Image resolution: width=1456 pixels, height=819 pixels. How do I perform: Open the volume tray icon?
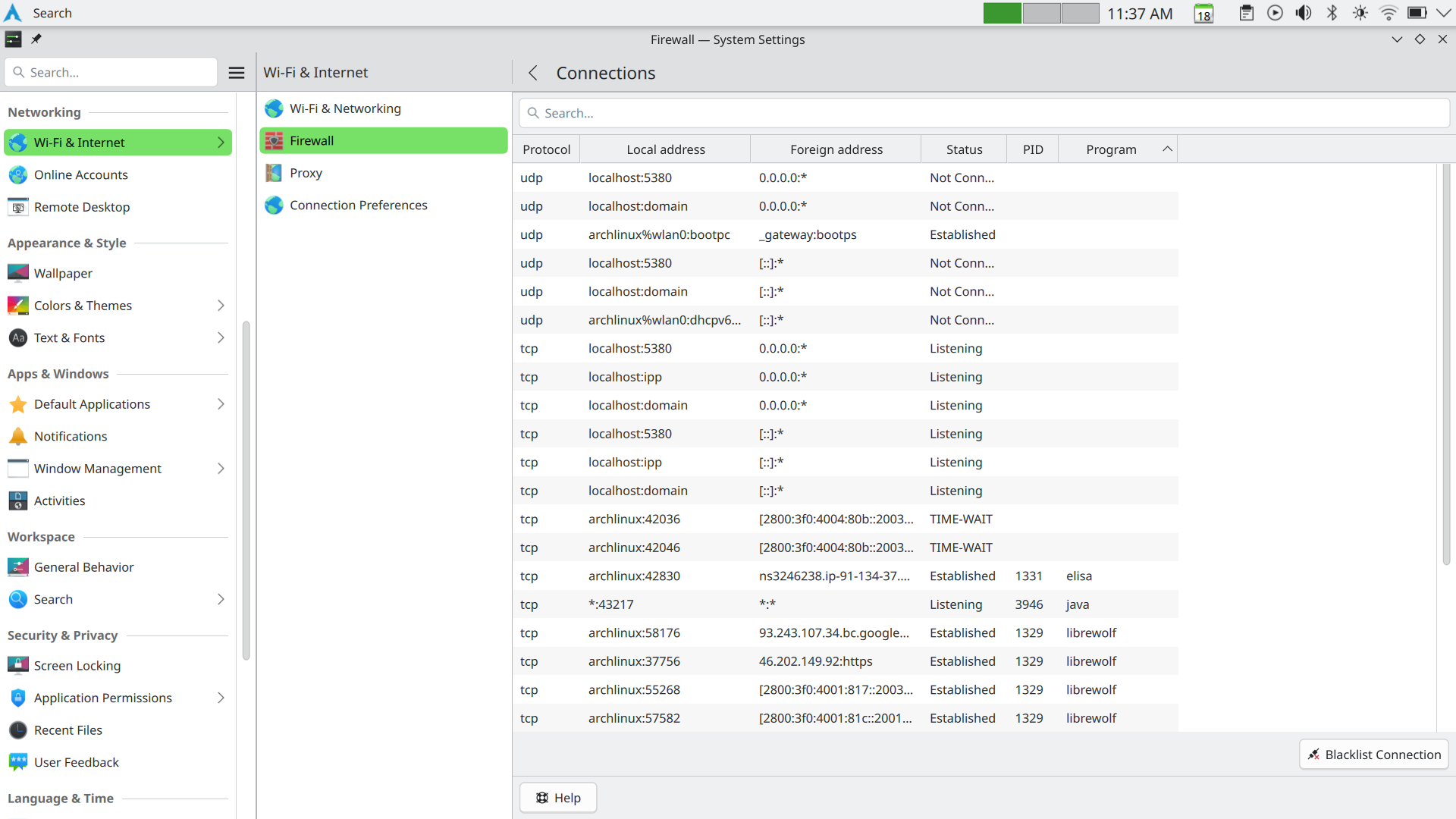point(1303,13)
